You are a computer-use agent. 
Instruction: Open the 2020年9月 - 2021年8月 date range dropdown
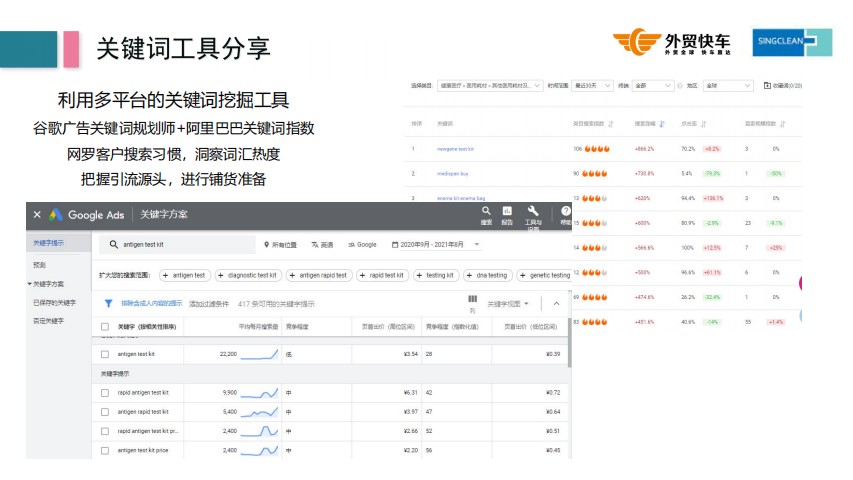pos(436,245)
